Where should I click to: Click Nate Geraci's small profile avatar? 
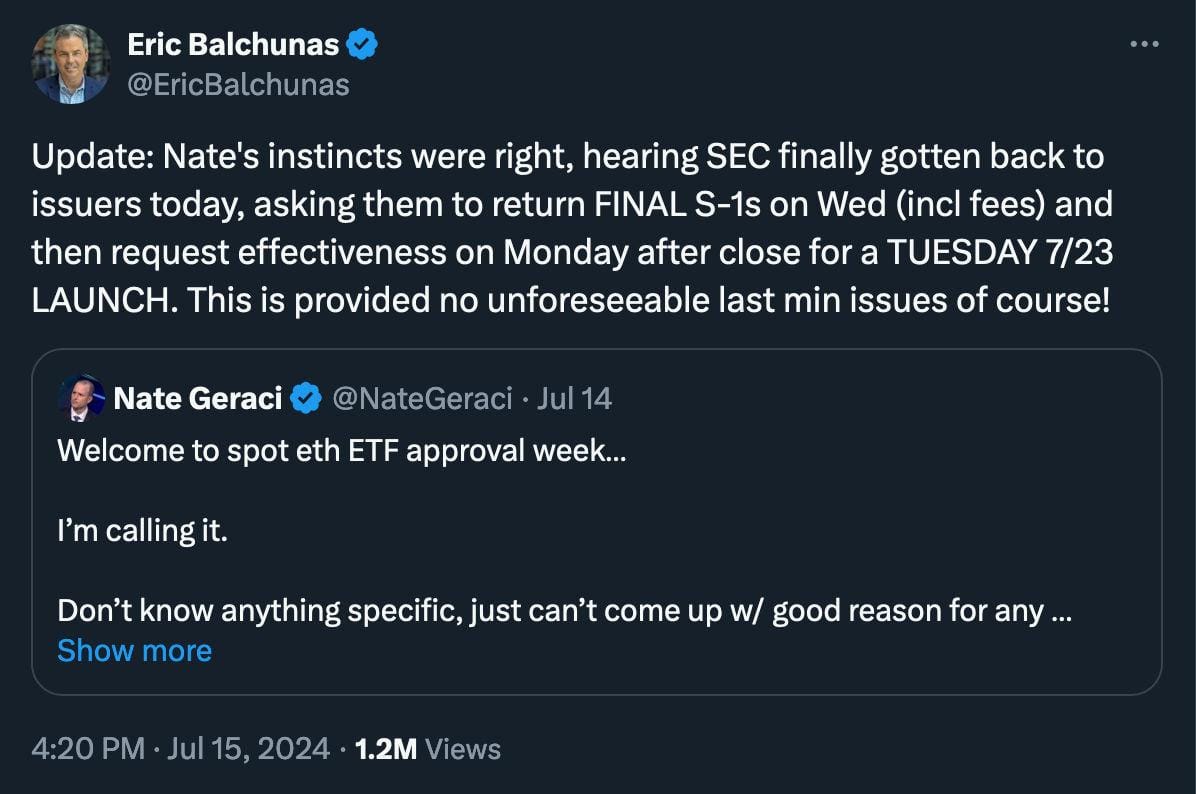point(81,397)
